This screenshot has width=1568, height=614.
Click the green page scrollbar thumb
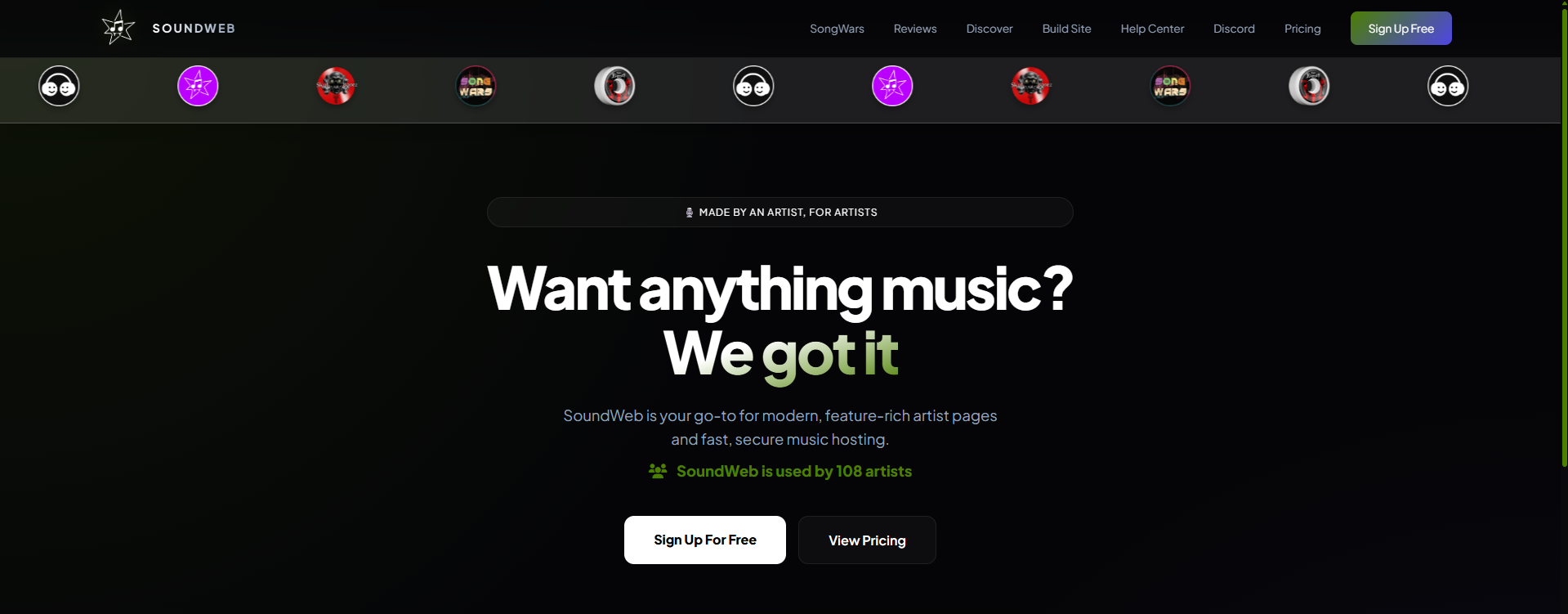click(x=1564, y=237)
